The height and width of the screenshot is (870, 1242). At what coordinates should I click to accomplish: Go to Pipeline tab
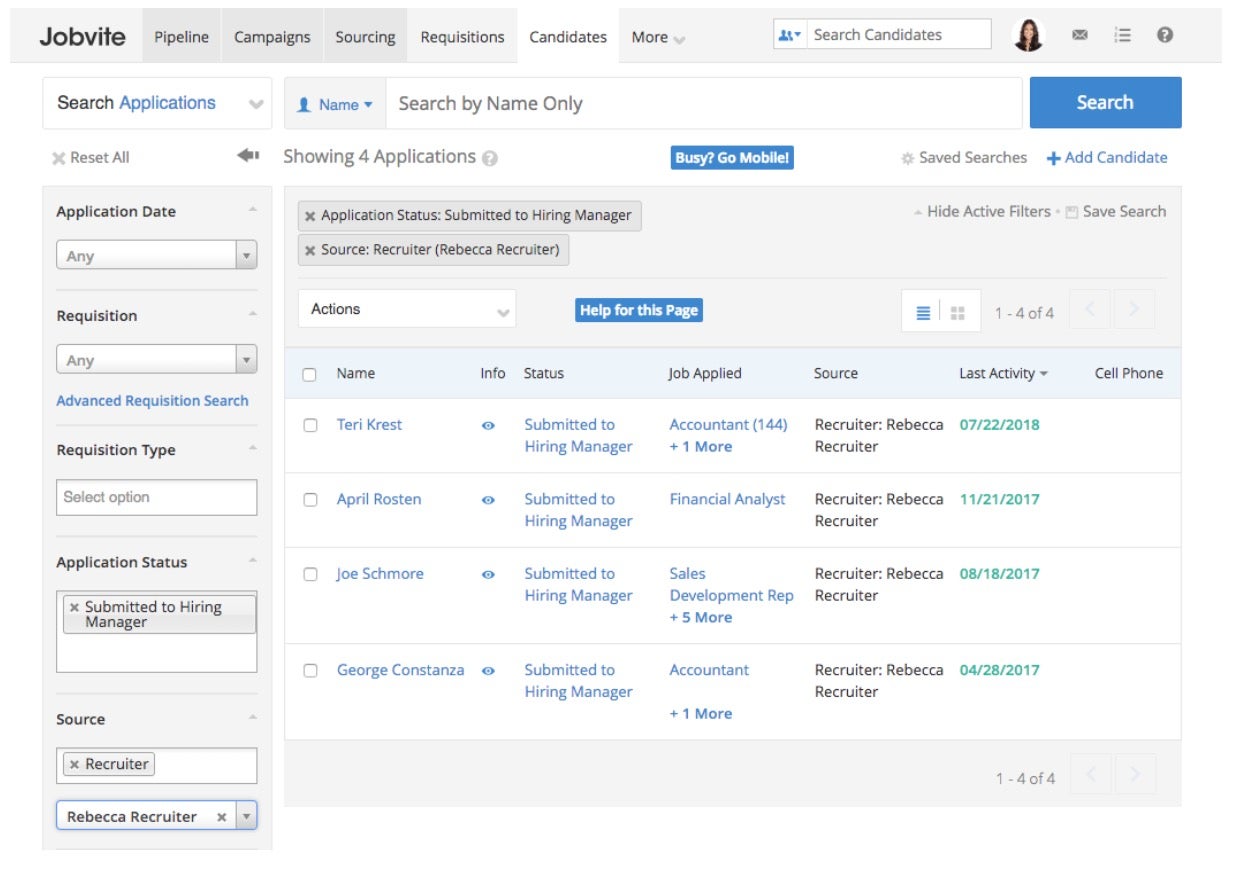point(182,37)
